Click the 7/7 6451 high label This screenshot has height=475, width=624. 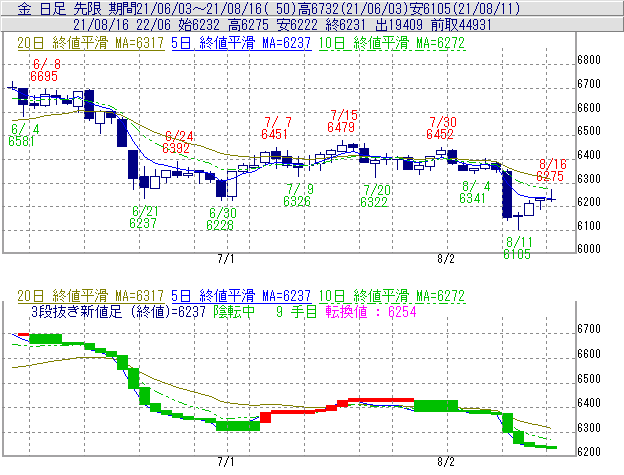tap(276, 128)
